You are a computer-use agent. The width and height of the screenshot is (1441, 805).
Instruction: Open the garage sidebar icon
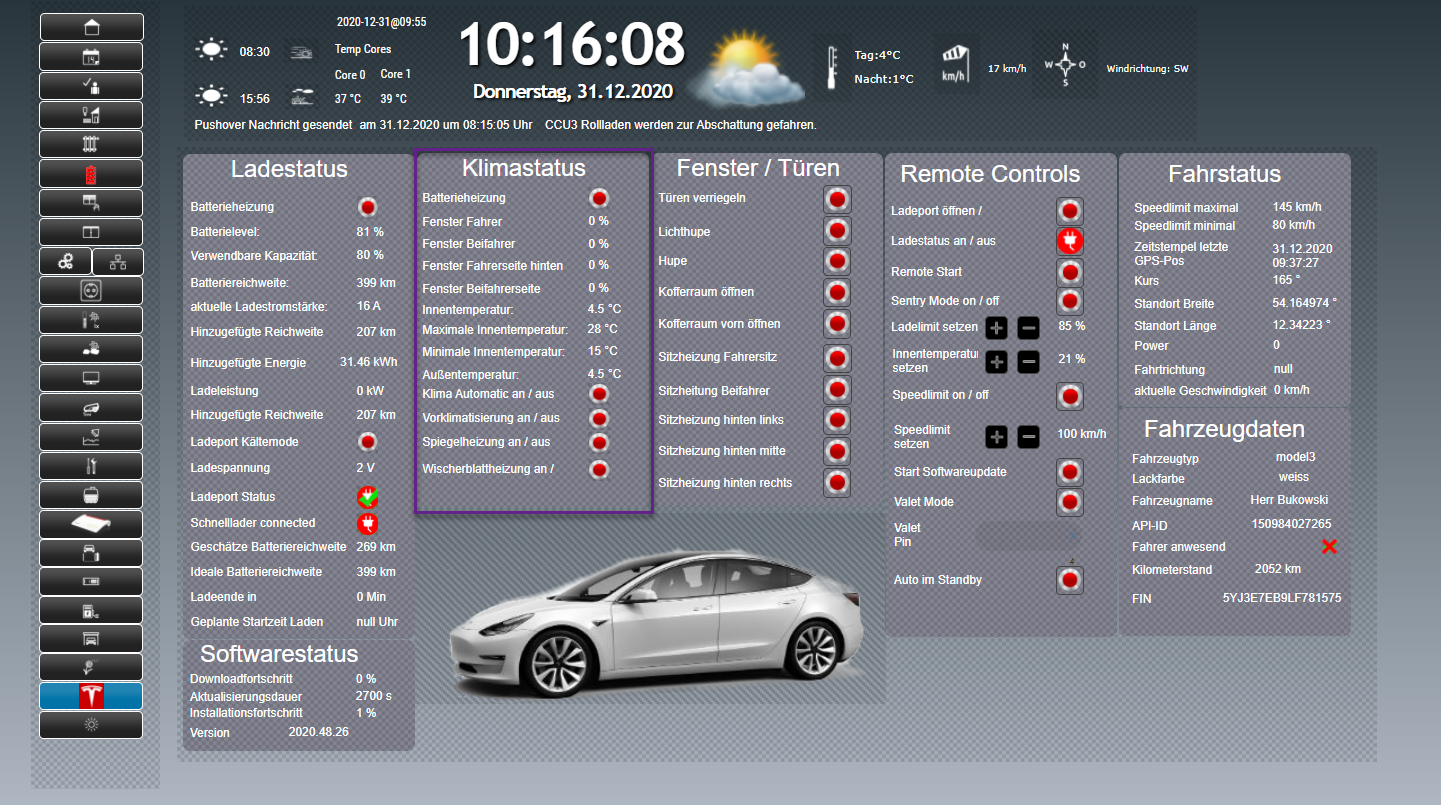(x=91, y=638)
